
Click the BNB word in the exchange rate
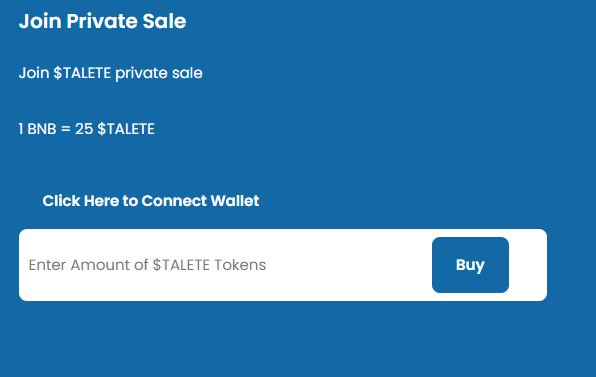tap(42, 129)
